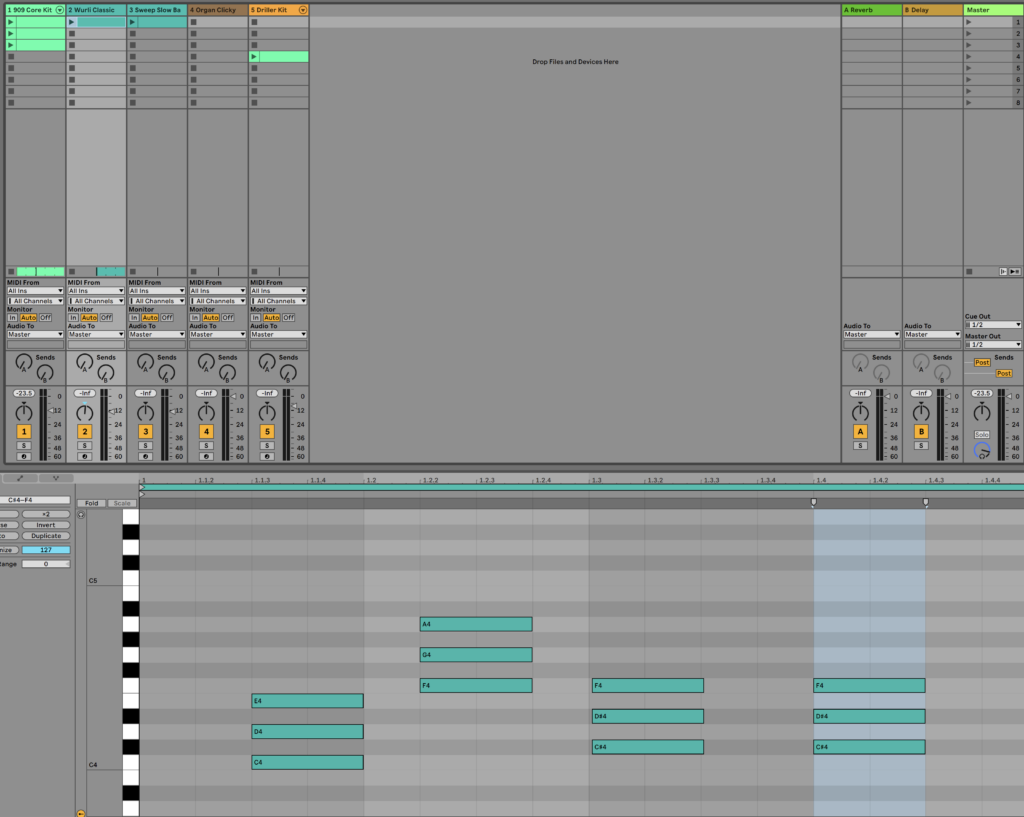Toggle track 1 activator button
This screenshot has width=1024, height=817.
click(24, 432)
